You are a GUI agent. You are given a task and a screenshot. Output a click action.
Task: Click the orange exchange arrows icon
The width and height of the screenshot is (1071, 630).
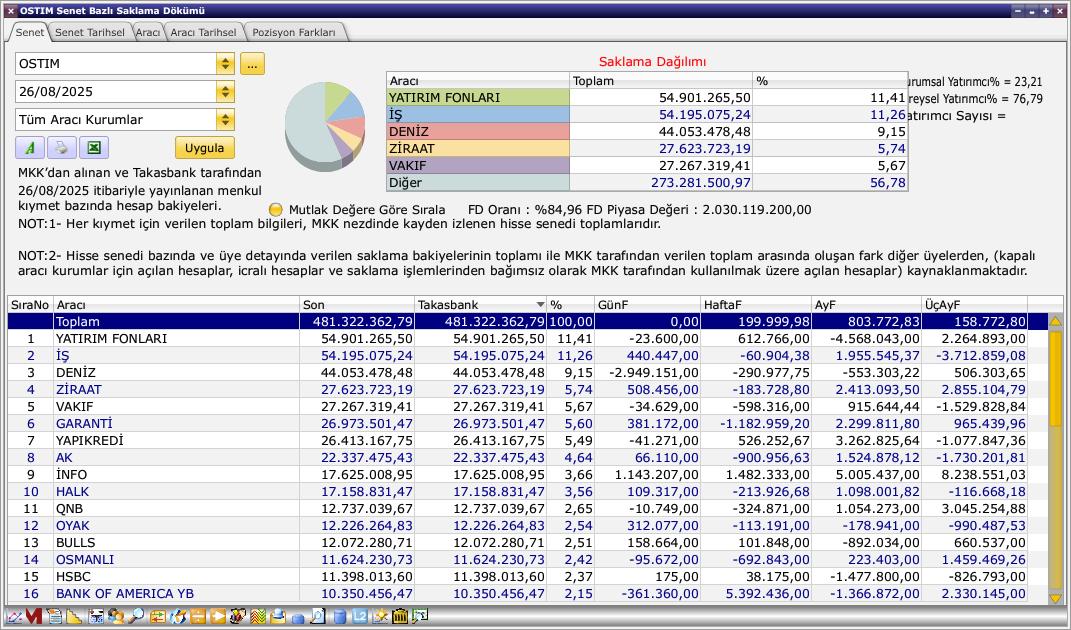tap(158, 616)
